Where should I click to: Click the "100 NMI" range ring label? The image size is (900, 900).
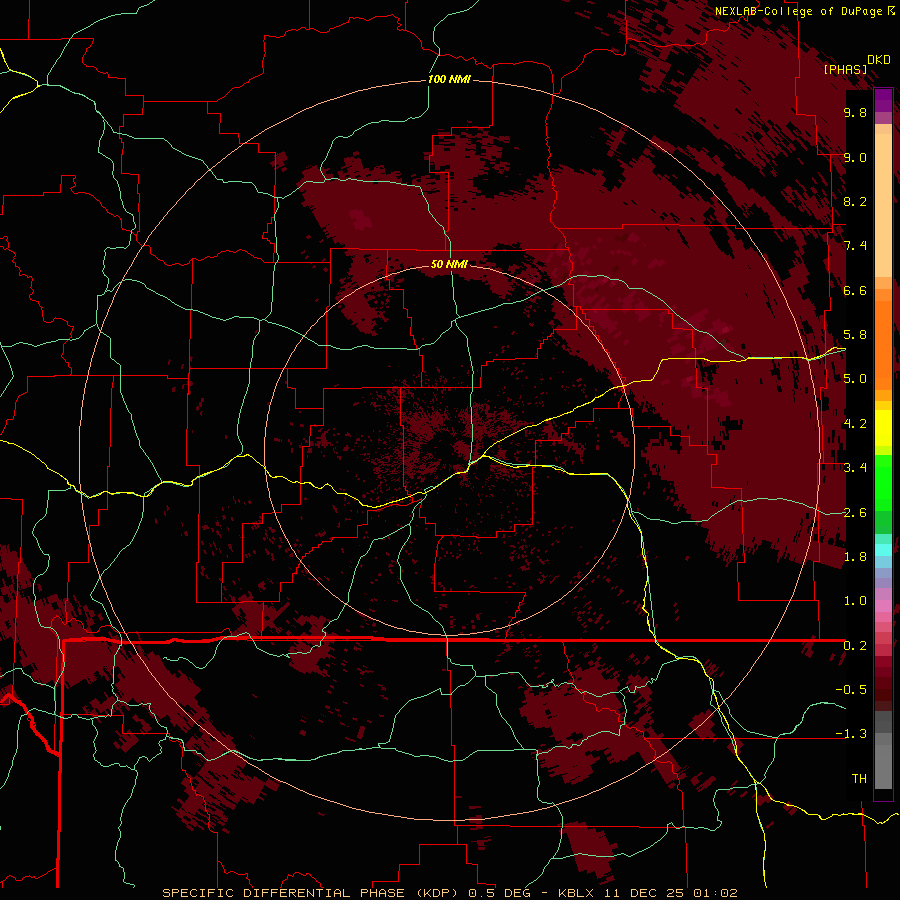(449, 79)
